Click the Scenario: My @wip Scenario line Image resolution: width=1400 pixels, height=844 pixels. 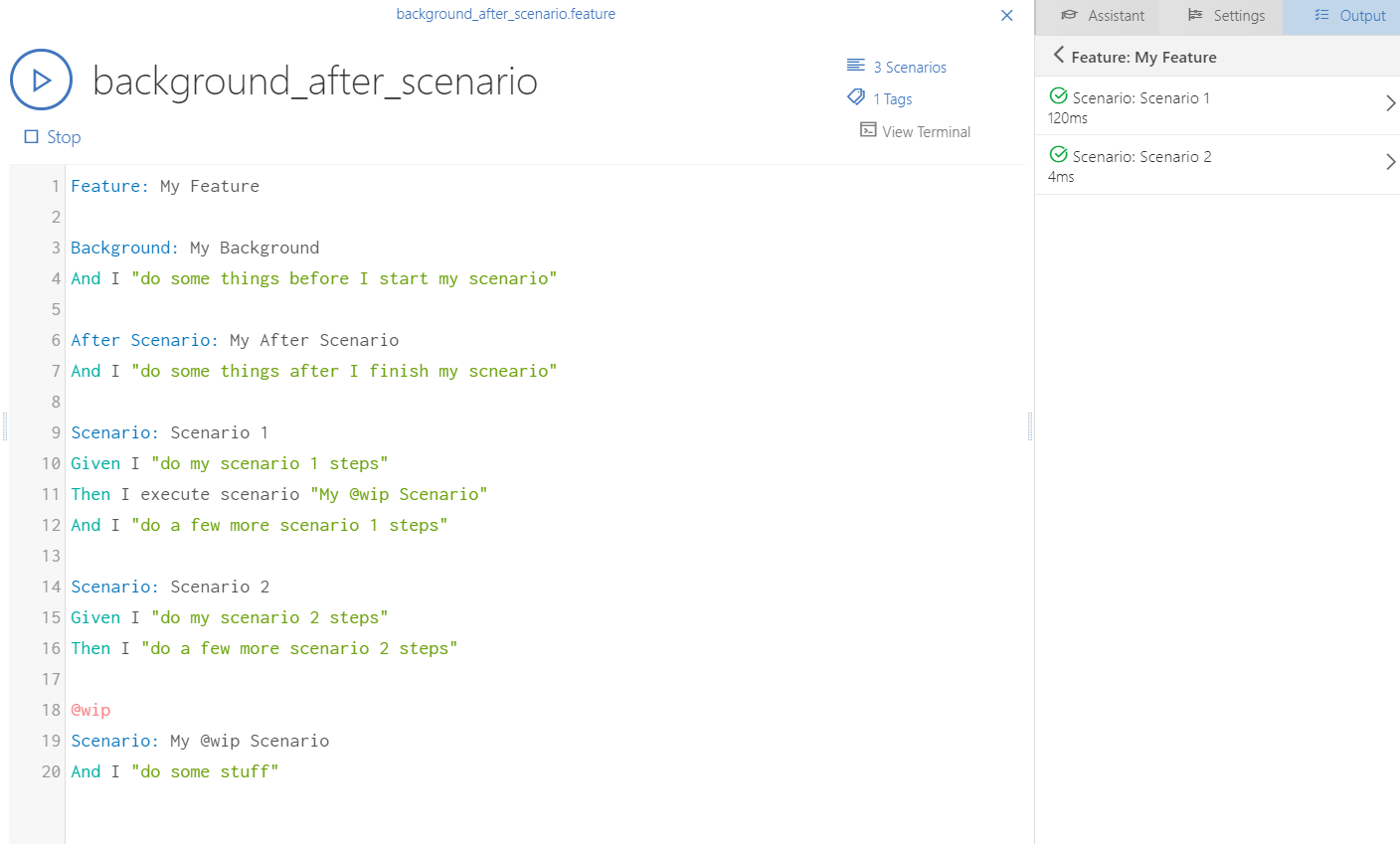pyautogui.click(x=200, y=741)
